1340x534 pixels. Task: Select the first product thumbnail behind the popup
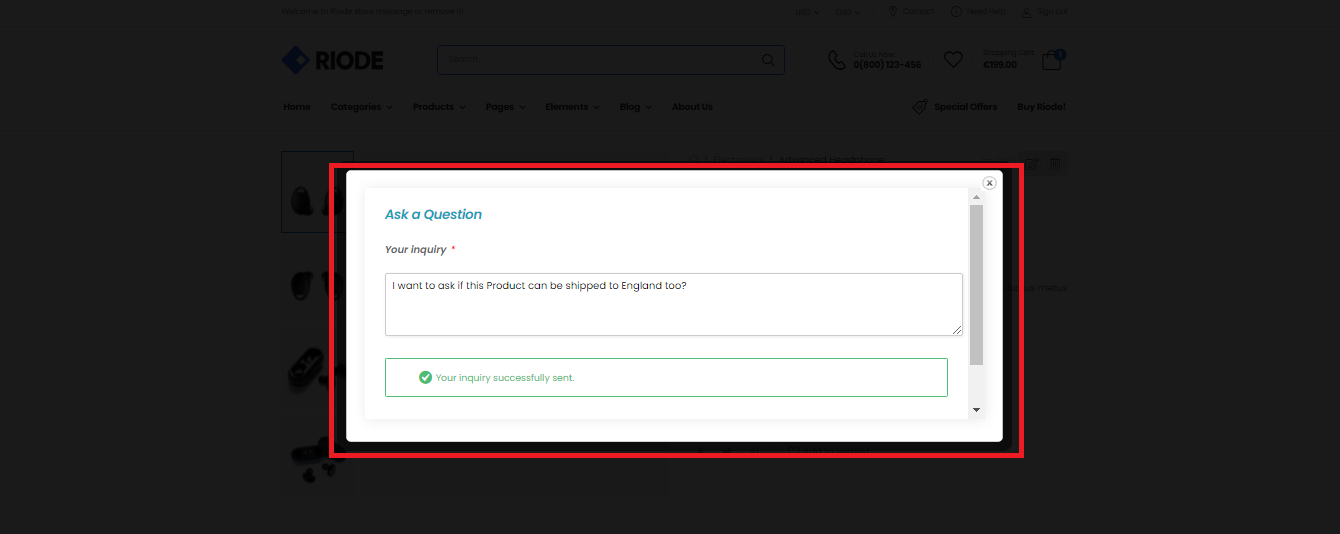click(317, 192)
